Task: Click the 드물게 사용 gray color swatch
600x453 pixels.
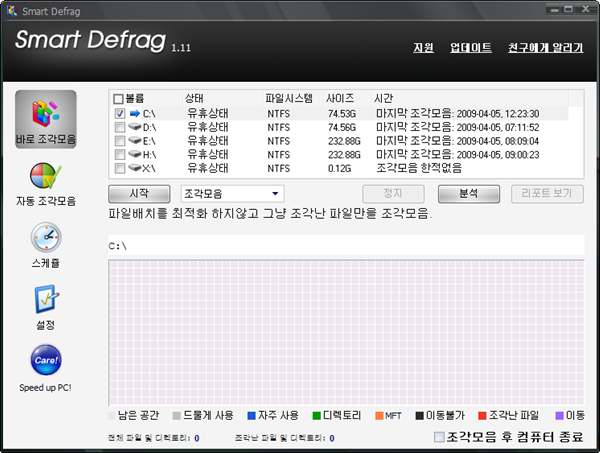Action: point(176,416)
